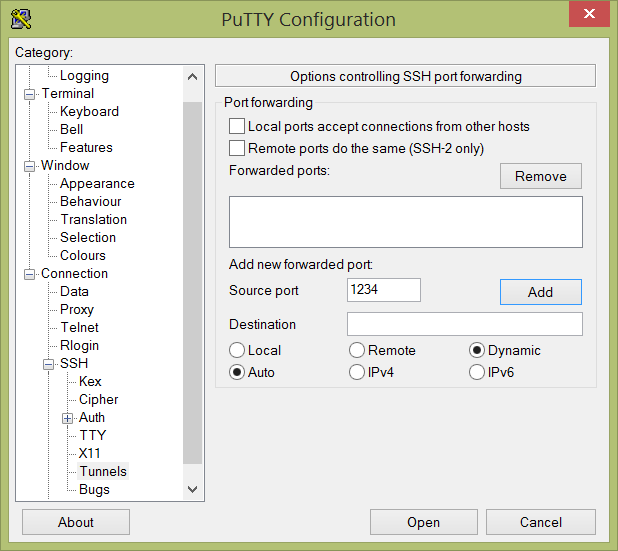This screenshot has width=618, height=551.
Task: Focus the Destination text field
Action: (x=465, y=324)
